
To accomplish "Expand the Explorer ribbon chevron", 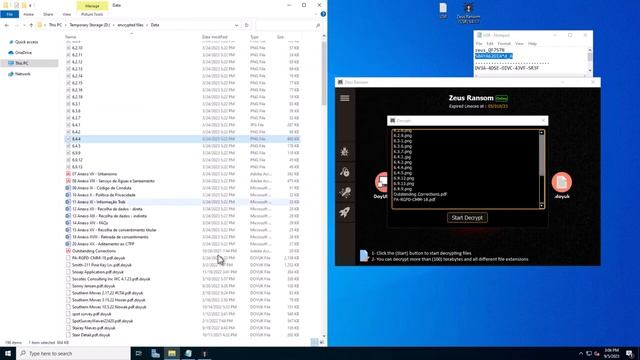I will coord(316,14).
